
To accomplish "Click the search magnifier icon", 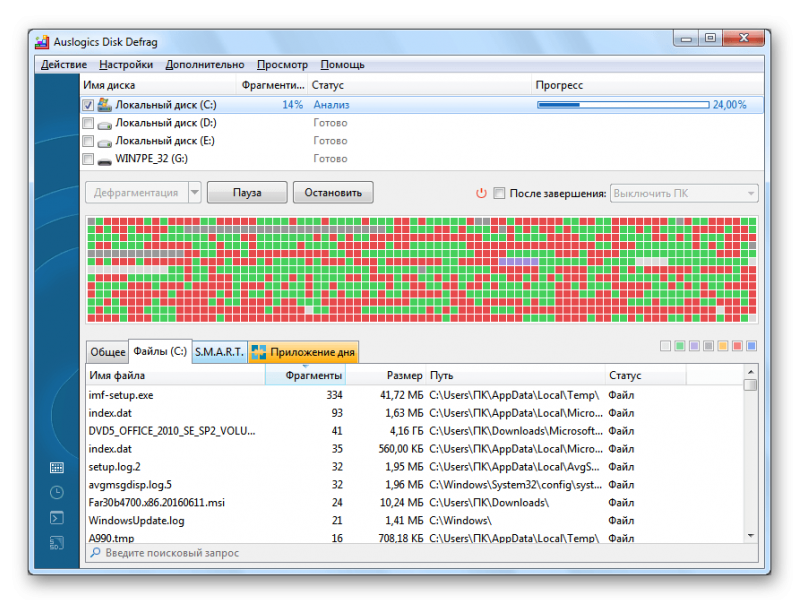I will [95, 552].
